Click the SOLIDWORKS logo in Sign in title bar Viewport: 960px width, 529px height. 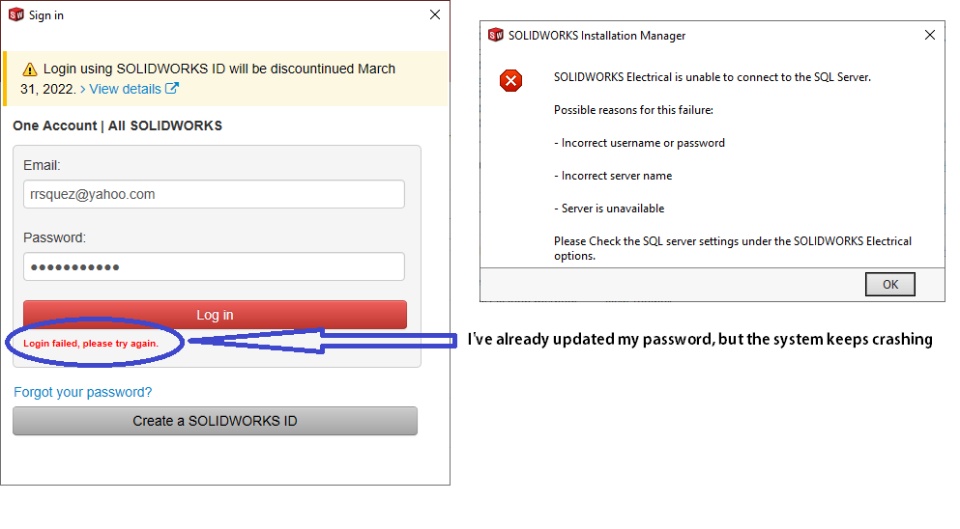coord(16,15)
